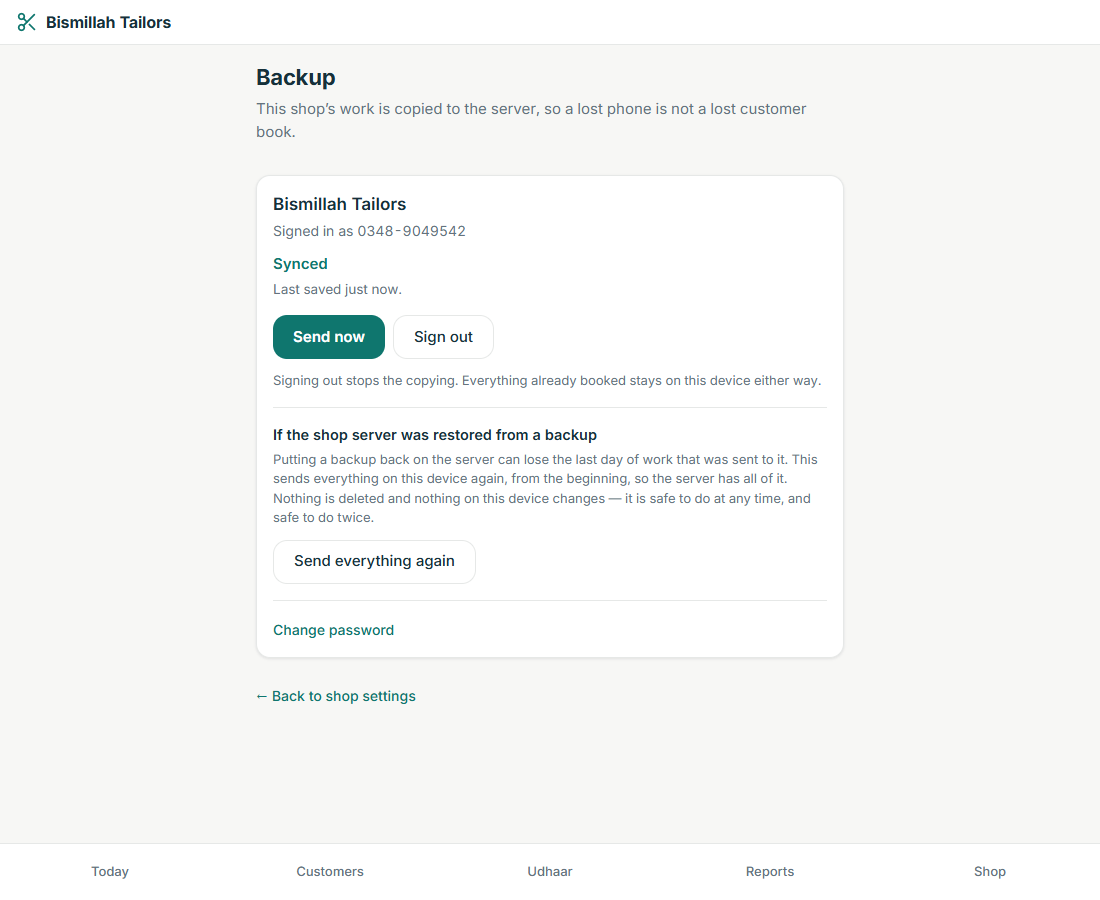Viewport: 1100px width, 900px height.
Task: Switch to the Customers tab
Action: click(330, 871)
